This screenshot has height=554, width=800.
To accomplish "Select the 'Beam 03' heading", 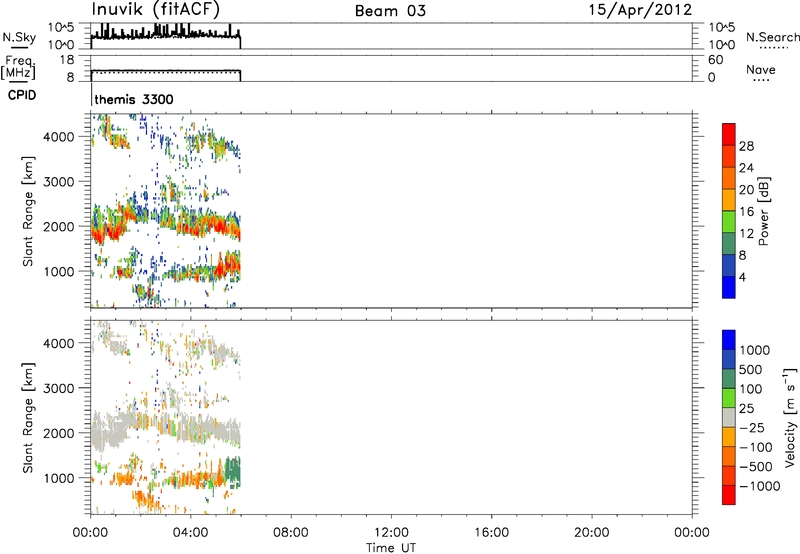I will 390,11.
